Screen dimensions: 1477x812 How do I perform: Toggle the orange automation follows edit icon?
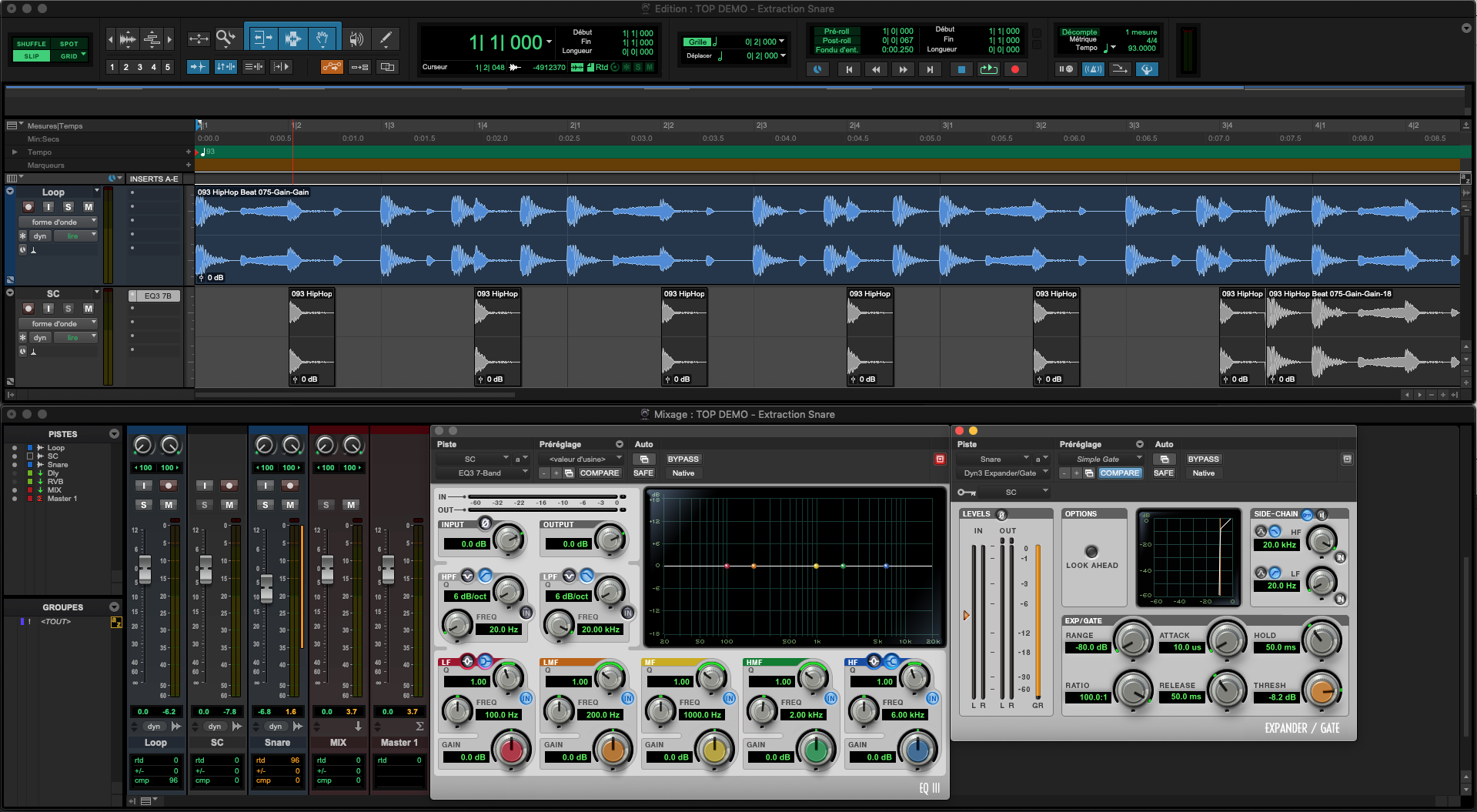(332, 67)
